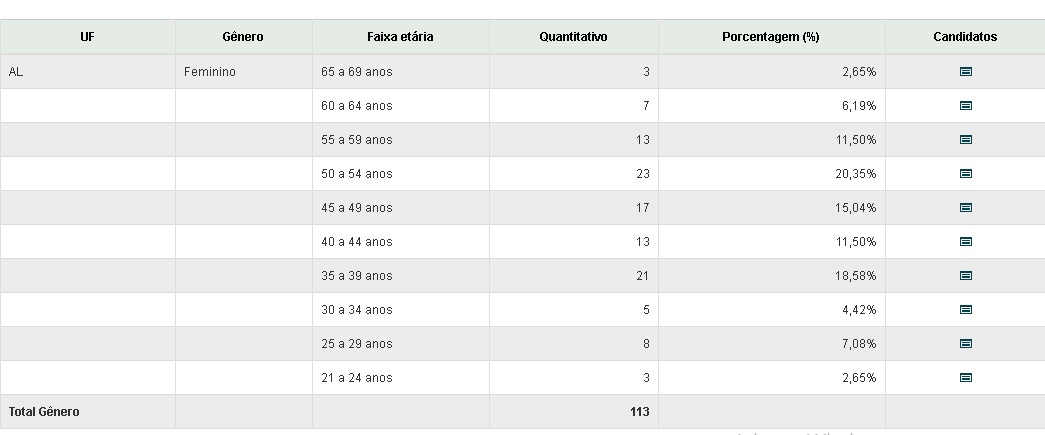Click the Total Gênero row label
This screenshot has width=1045, height=435.
[44, 412]
